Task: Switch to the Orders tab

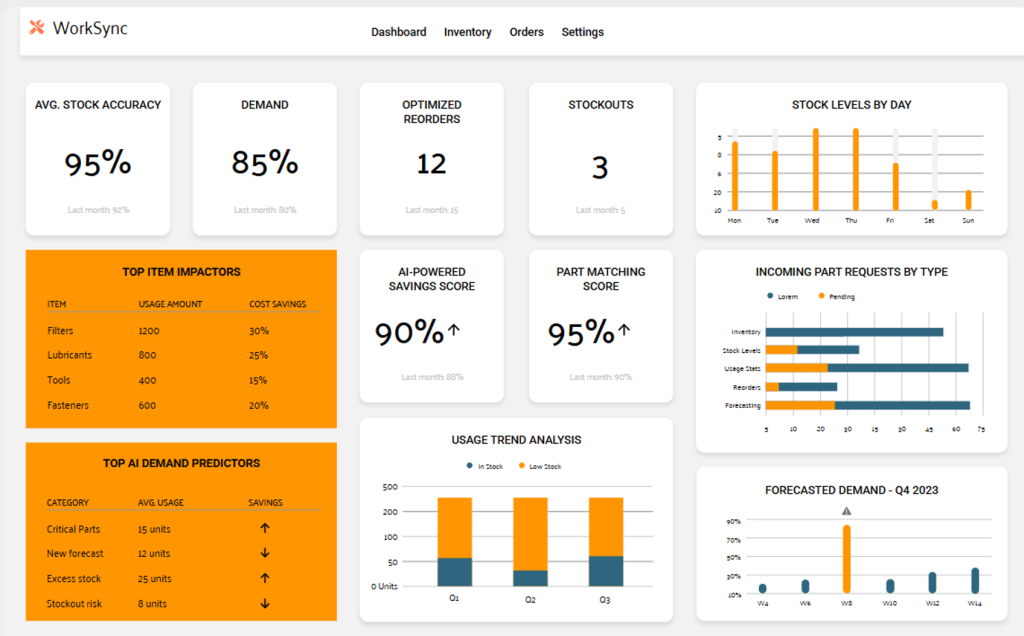Action: pos(527,31)
